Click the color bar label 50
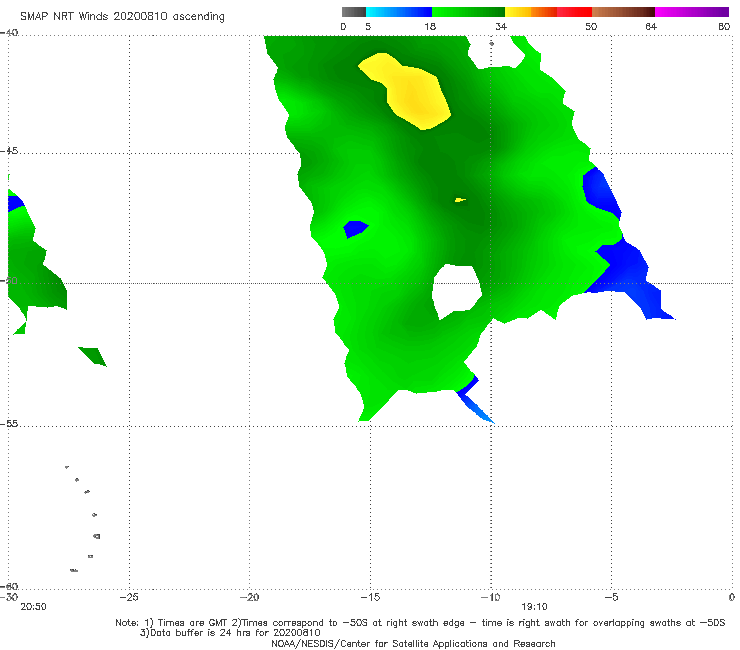This screenshot has height=650, width=740. tap(591, 27)
